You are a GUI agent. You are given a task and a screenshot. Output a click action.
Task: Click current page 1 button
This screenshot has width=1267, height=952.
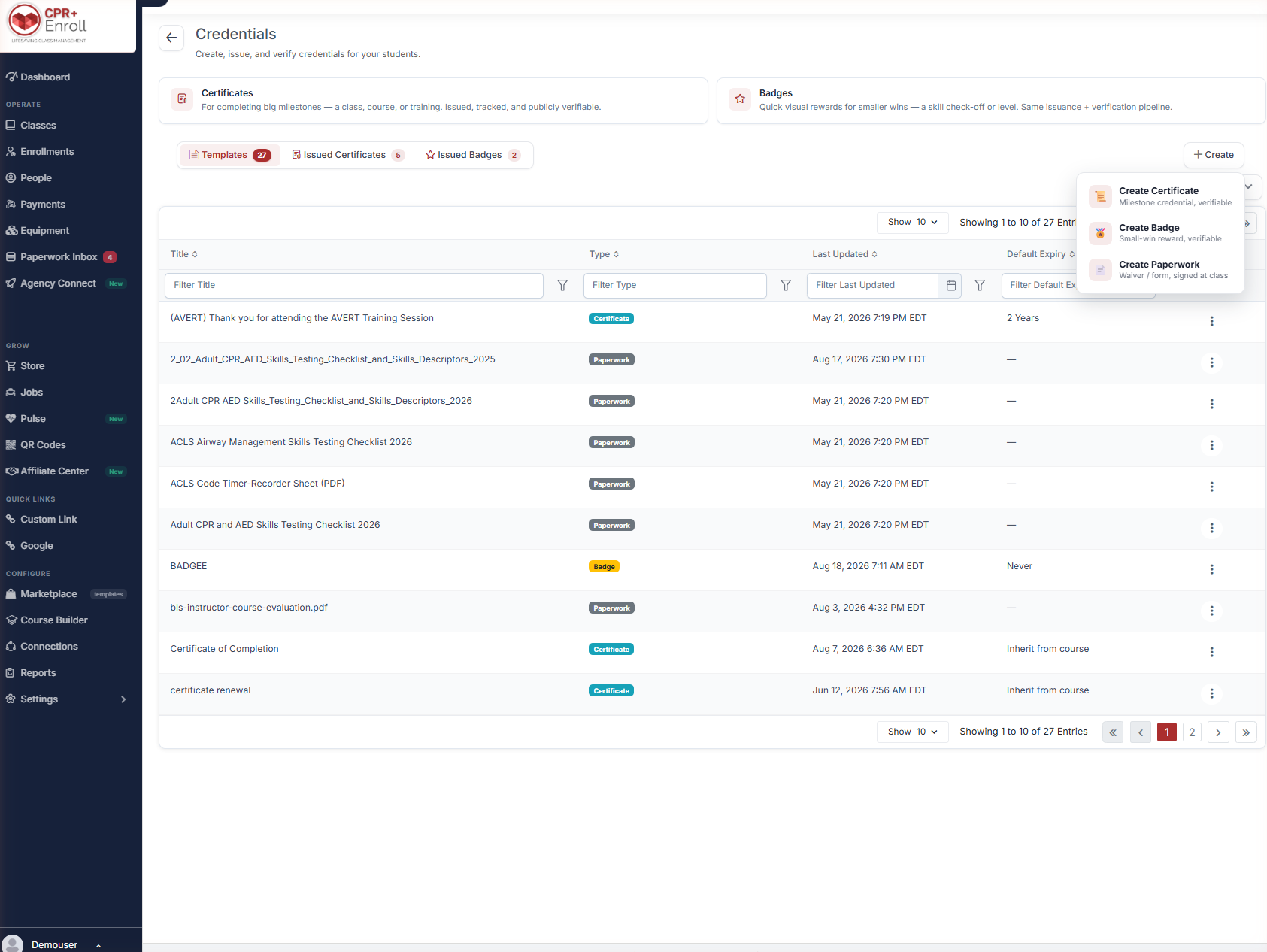[1167, 732]
